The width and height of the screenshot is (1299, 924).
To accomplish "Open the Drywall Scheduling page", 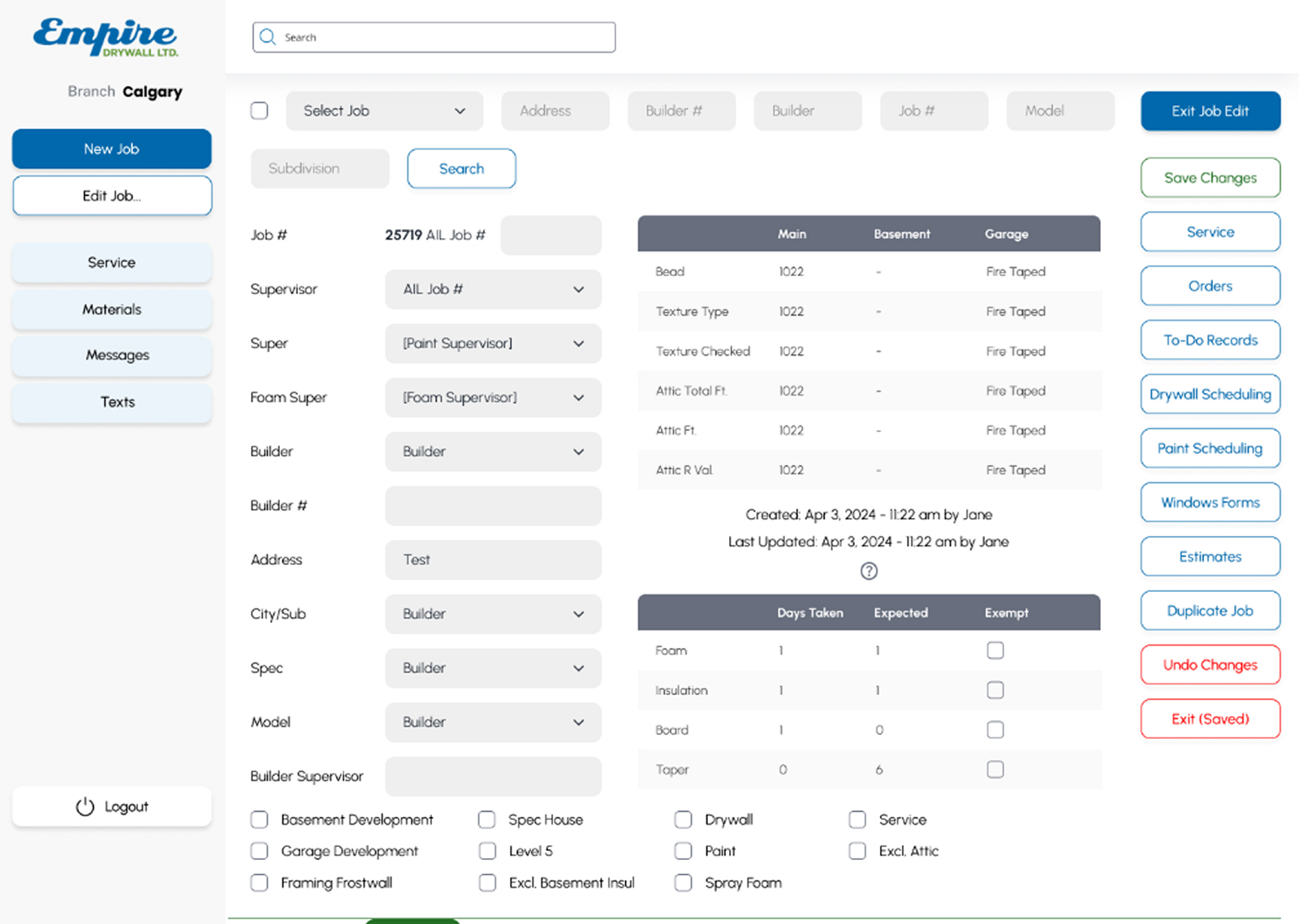I will click(1210, 394).
